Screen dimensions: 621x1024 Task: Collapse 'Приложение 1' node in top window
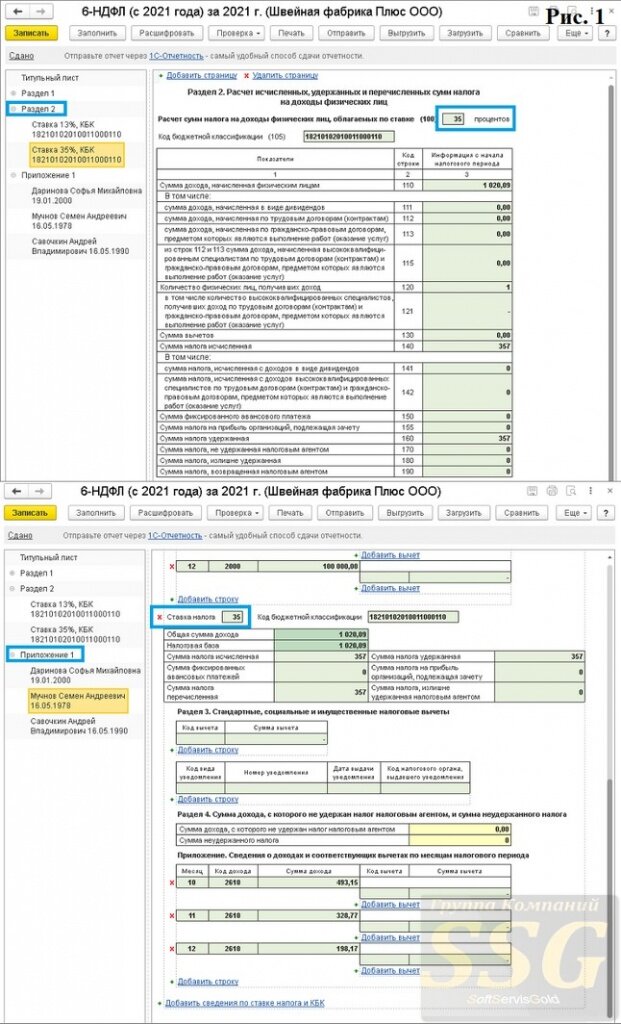coord(13,175)
